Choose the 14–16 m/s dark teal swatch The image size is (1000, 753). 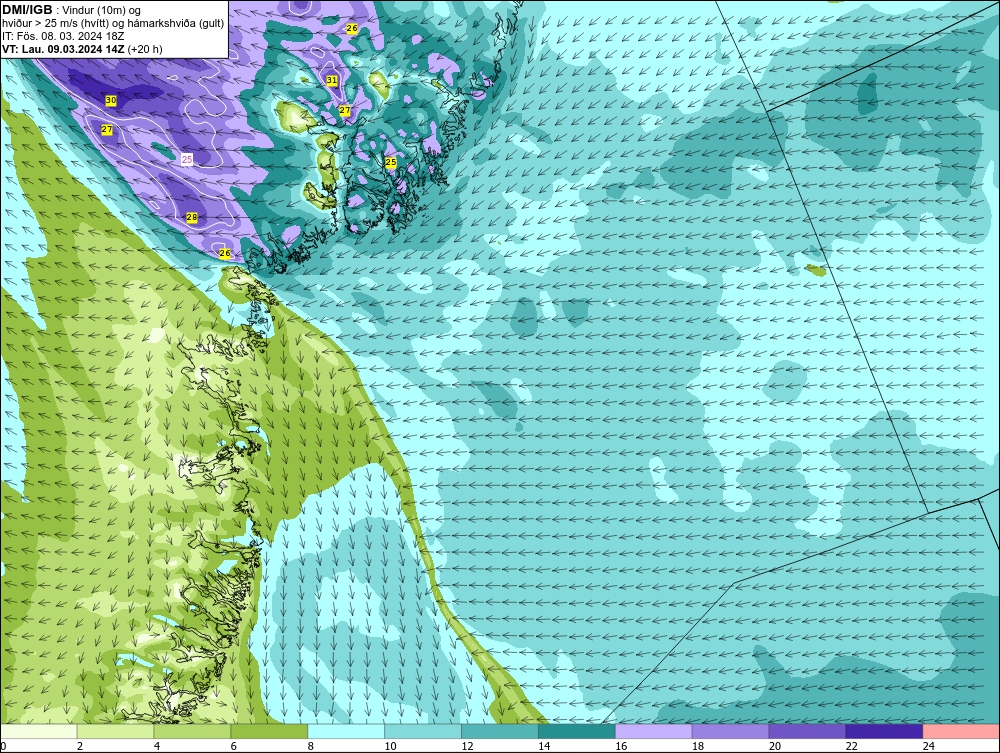pos(577,731)
